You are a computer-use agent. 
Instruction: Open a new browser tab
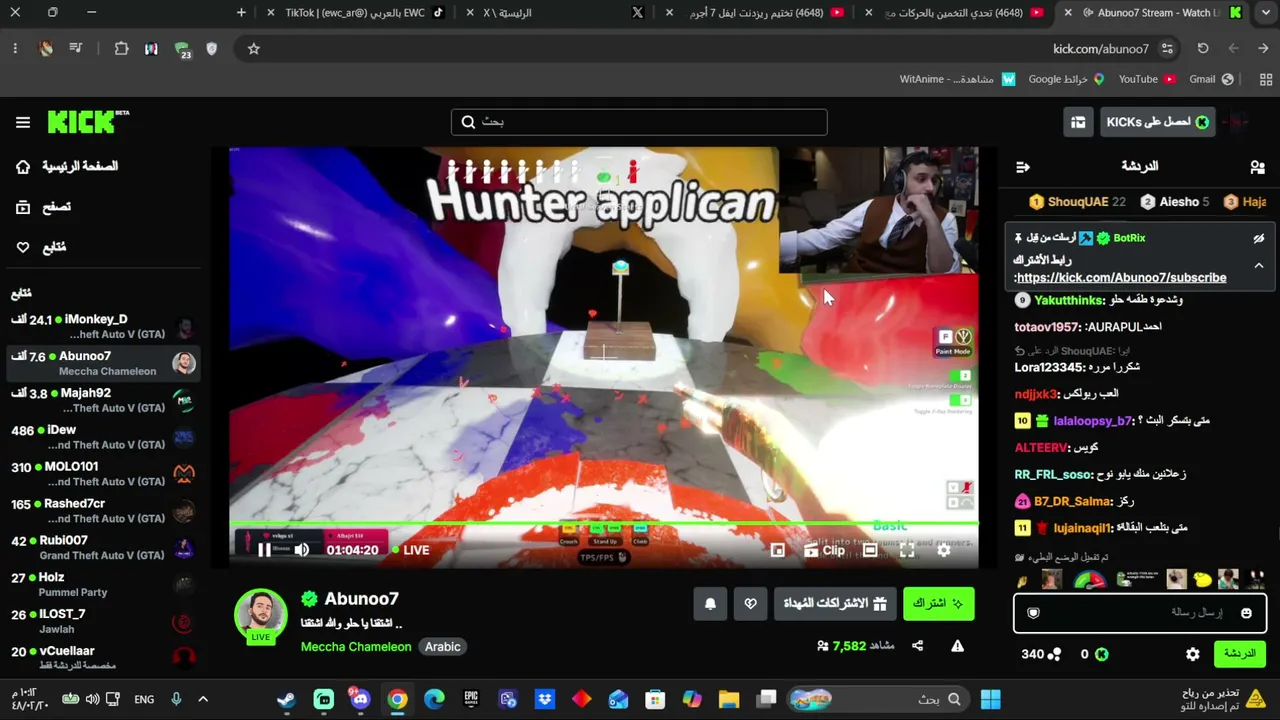pyautogui.click(x=241, y=13)
